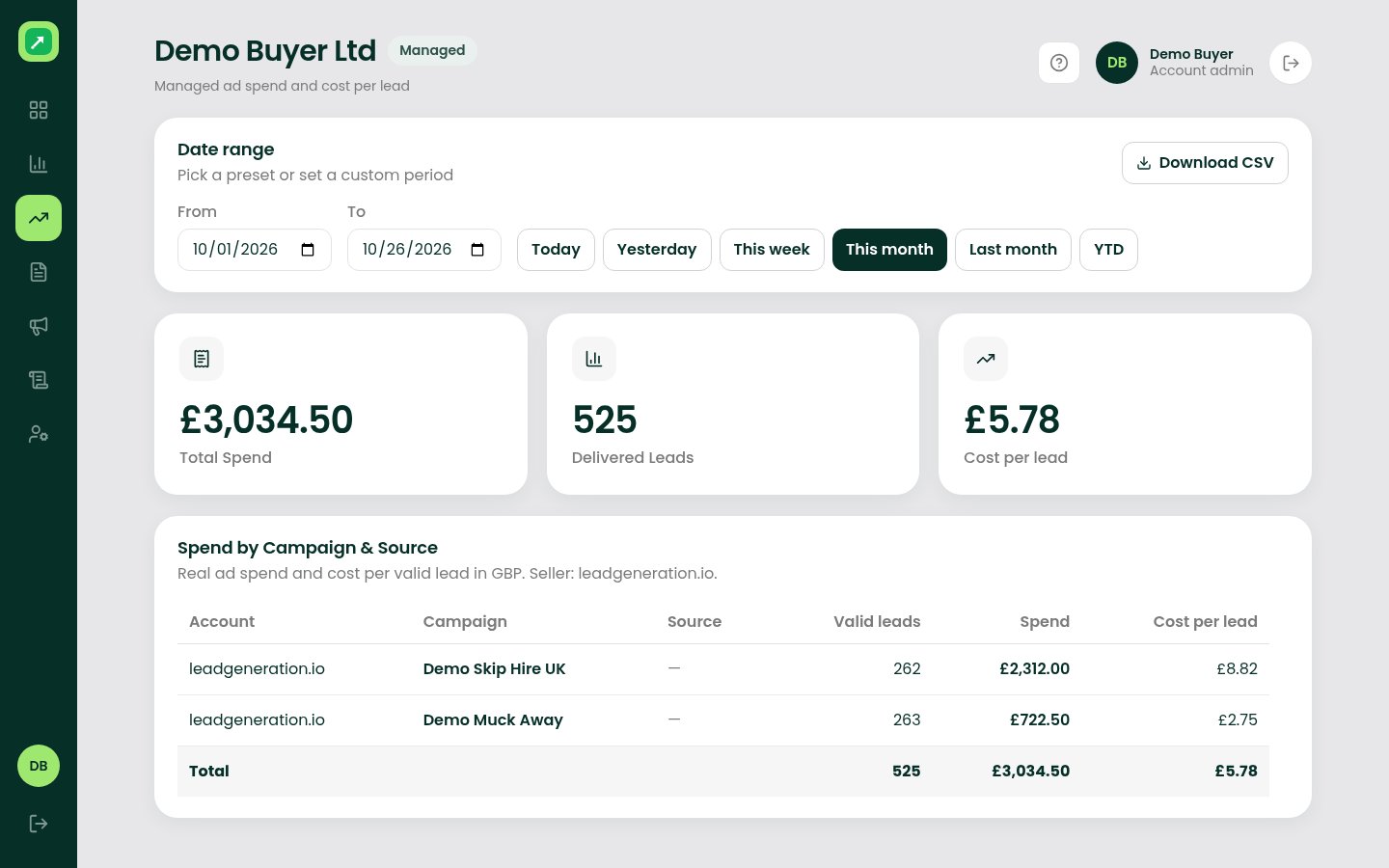Image resolution: width=1389 pixels, height=868 pixels.
Task: Click the help question mark icon
Action: pyautogui.click(x=1059, y=63)
